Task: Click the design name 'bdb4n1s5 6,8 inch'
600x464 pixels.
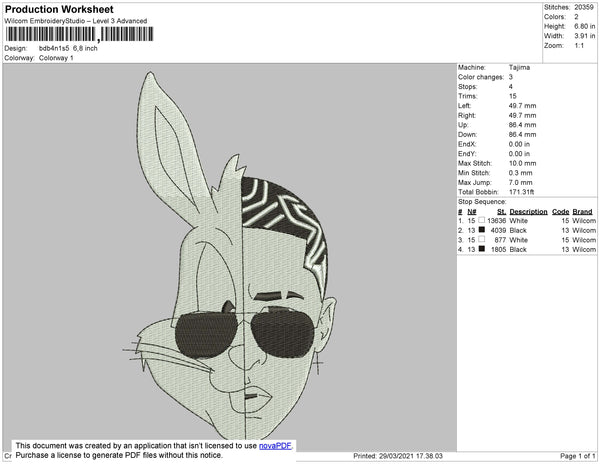Action: (68, 48)
